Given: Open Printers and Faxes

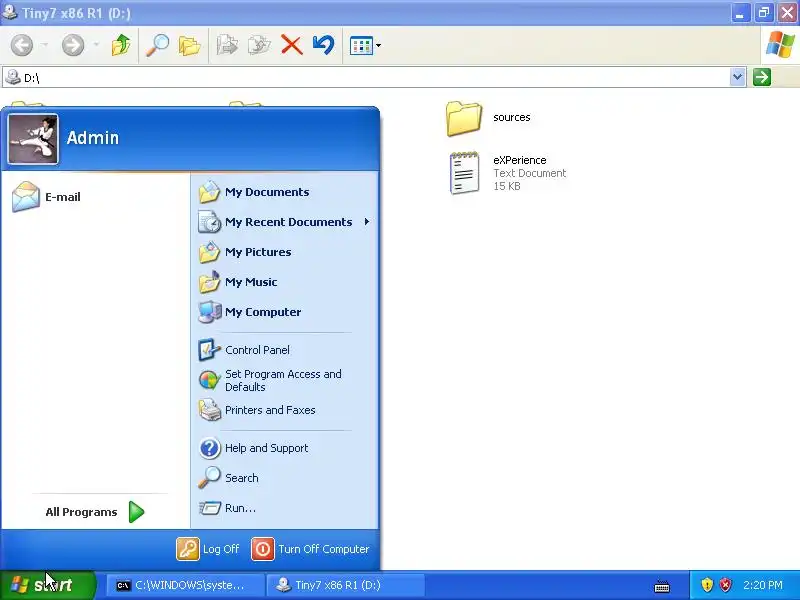Looking at the screenshot, I should (284, 410).
